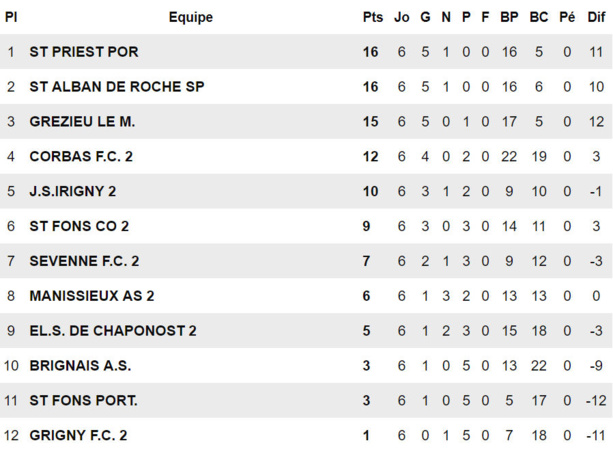Click the Equipe column header
Image resolution: width=613 pixels, height=456 pixels.
[x=191, y=17]
